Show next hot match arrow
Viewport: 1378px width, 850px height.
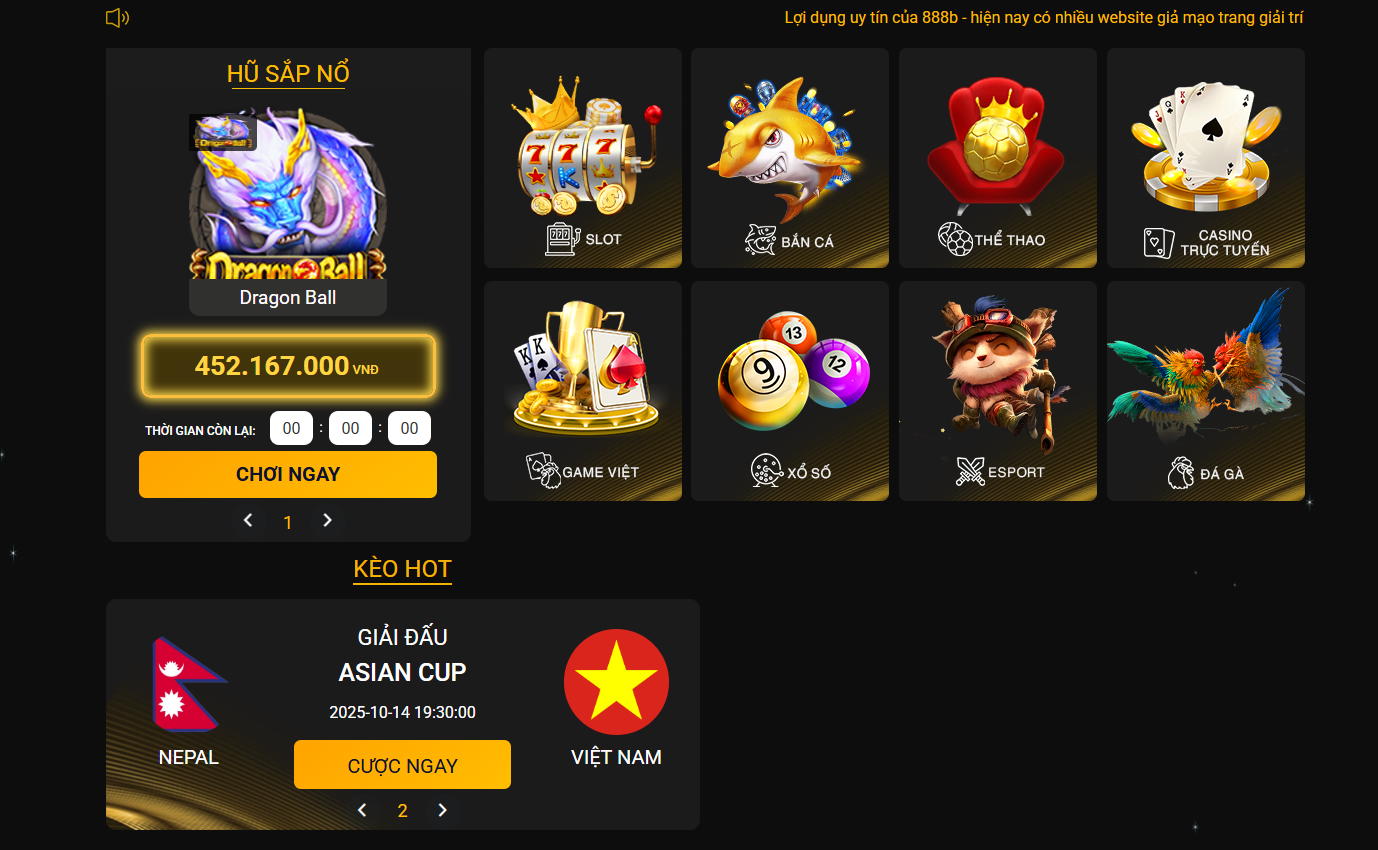tap(442, 810)
